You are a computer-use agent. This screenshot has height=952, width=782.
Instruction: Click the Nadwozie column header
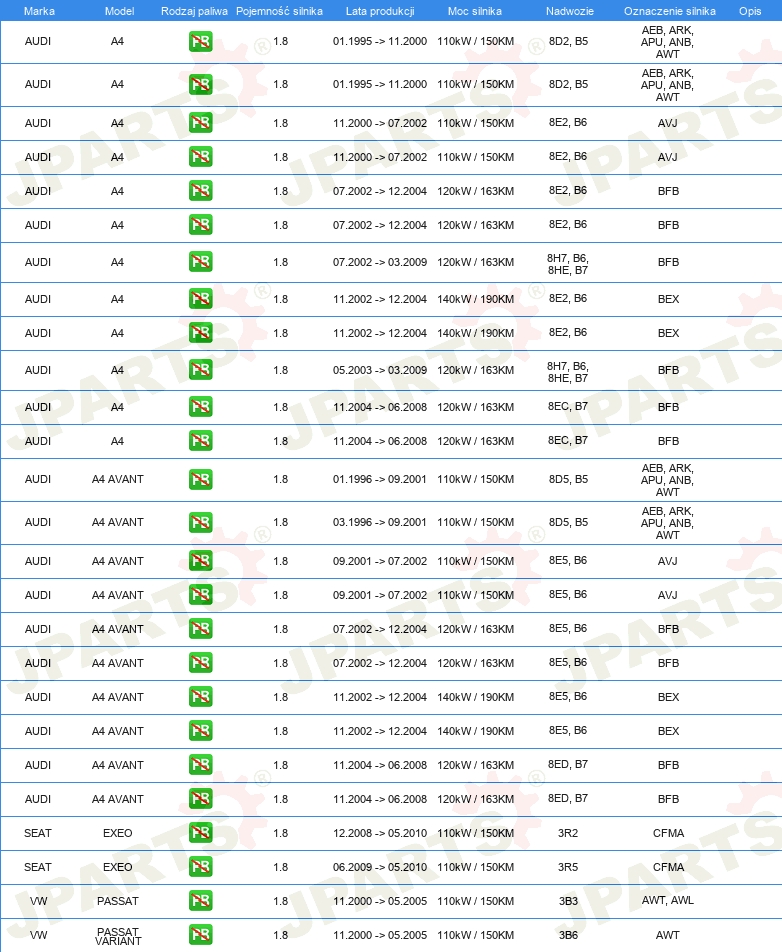[x=570, y=11]
